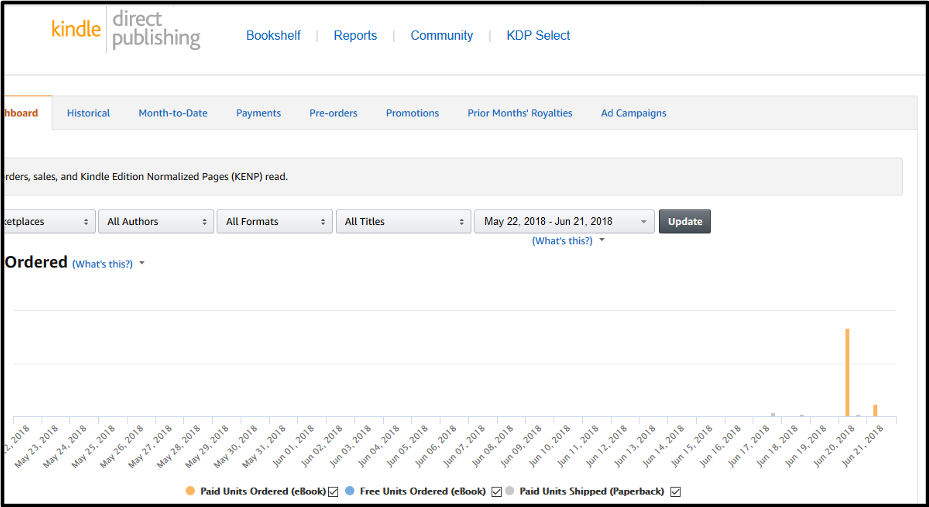Viewport: 929px width, 507px height.
Task: Click the Jun 05, 2018 axis label
Action: [408, 447]
